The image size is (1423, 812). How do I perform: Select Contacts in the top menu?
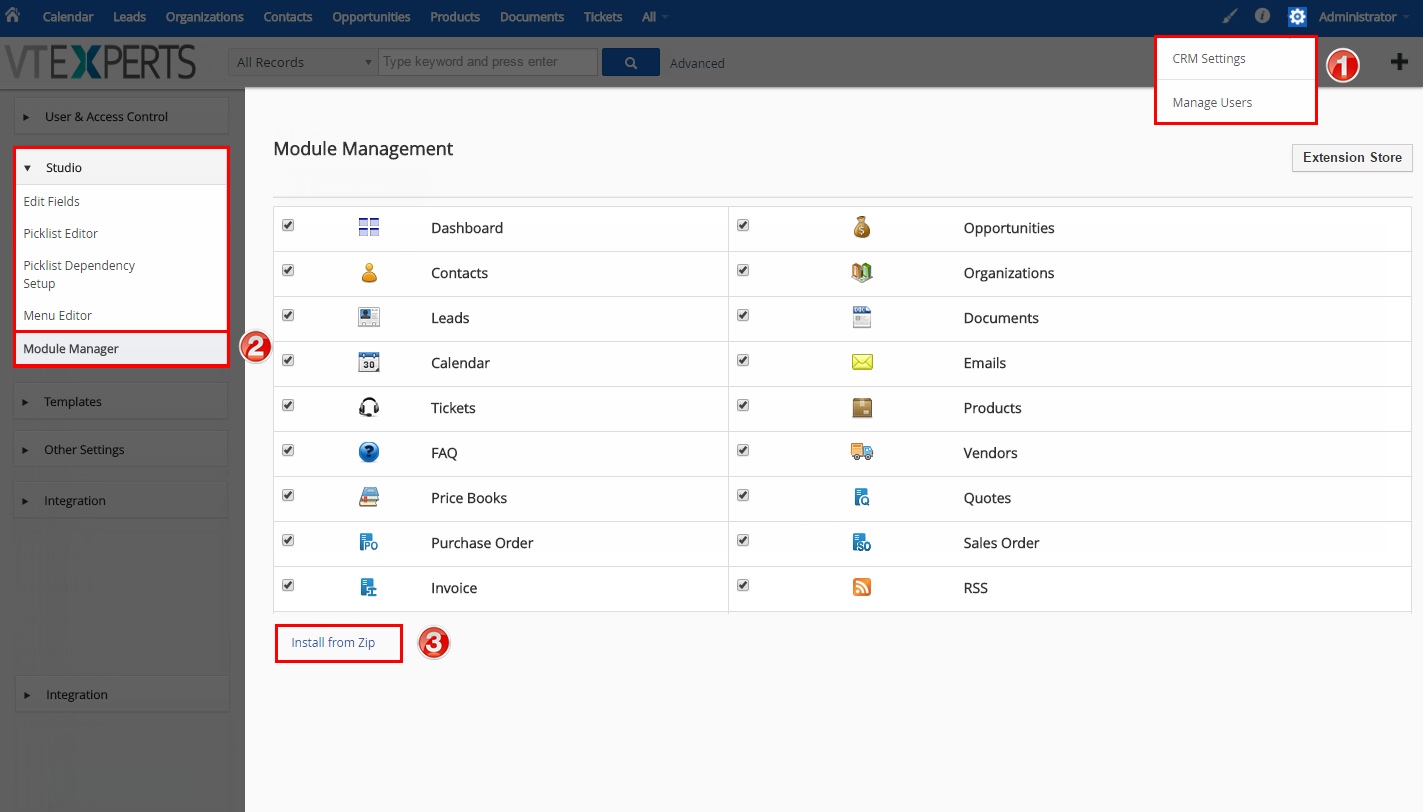288,17
